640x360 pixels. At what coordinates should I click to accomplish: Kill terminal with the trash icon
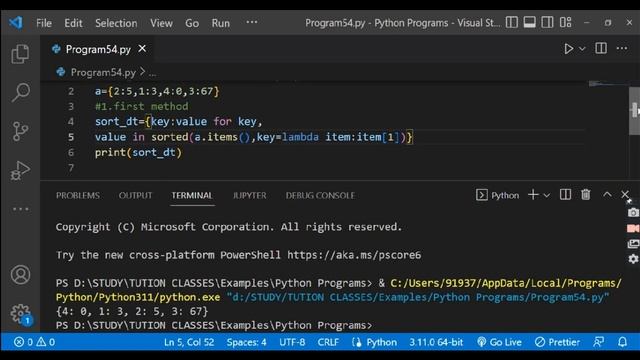click(x=586, y=195)
